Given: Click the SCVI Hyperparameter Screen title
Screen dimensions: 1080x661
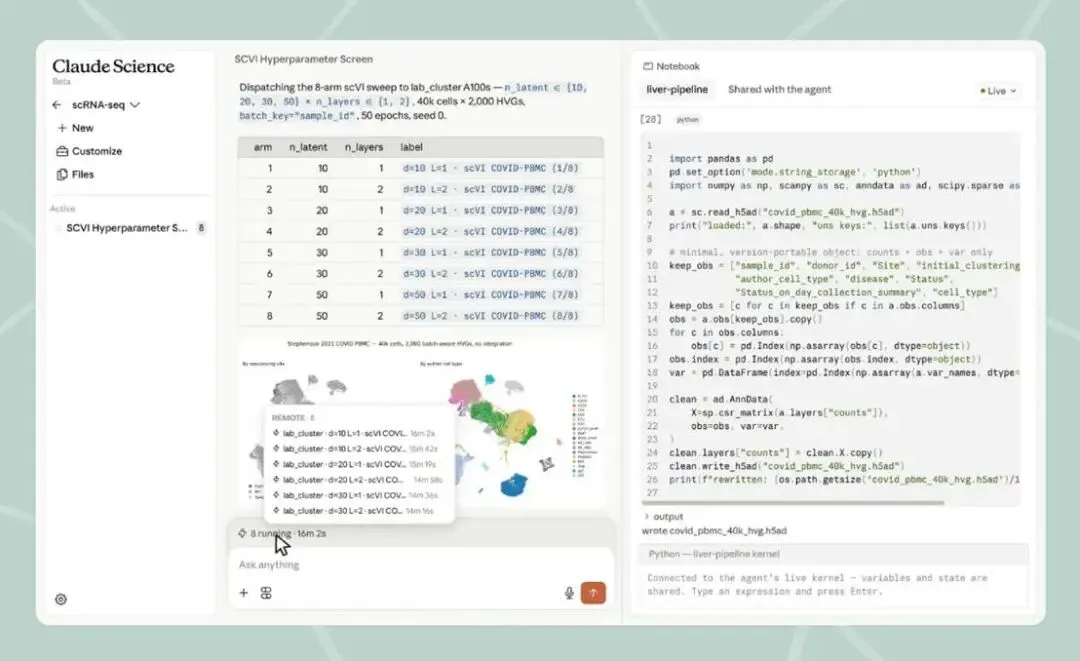Looking at the screenshot, I should (x=304, y=59).
